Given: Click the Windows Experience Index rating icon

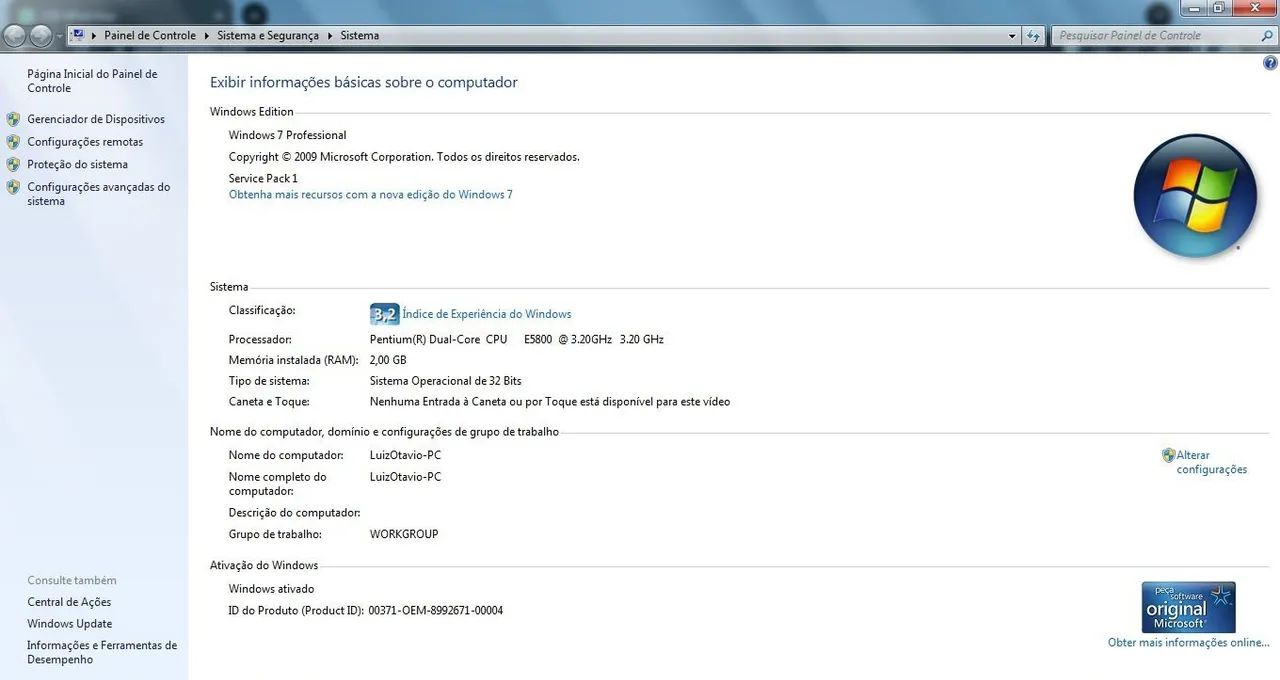Looking at the screenshot, I should pyautogui.click(x=385, y=313).
